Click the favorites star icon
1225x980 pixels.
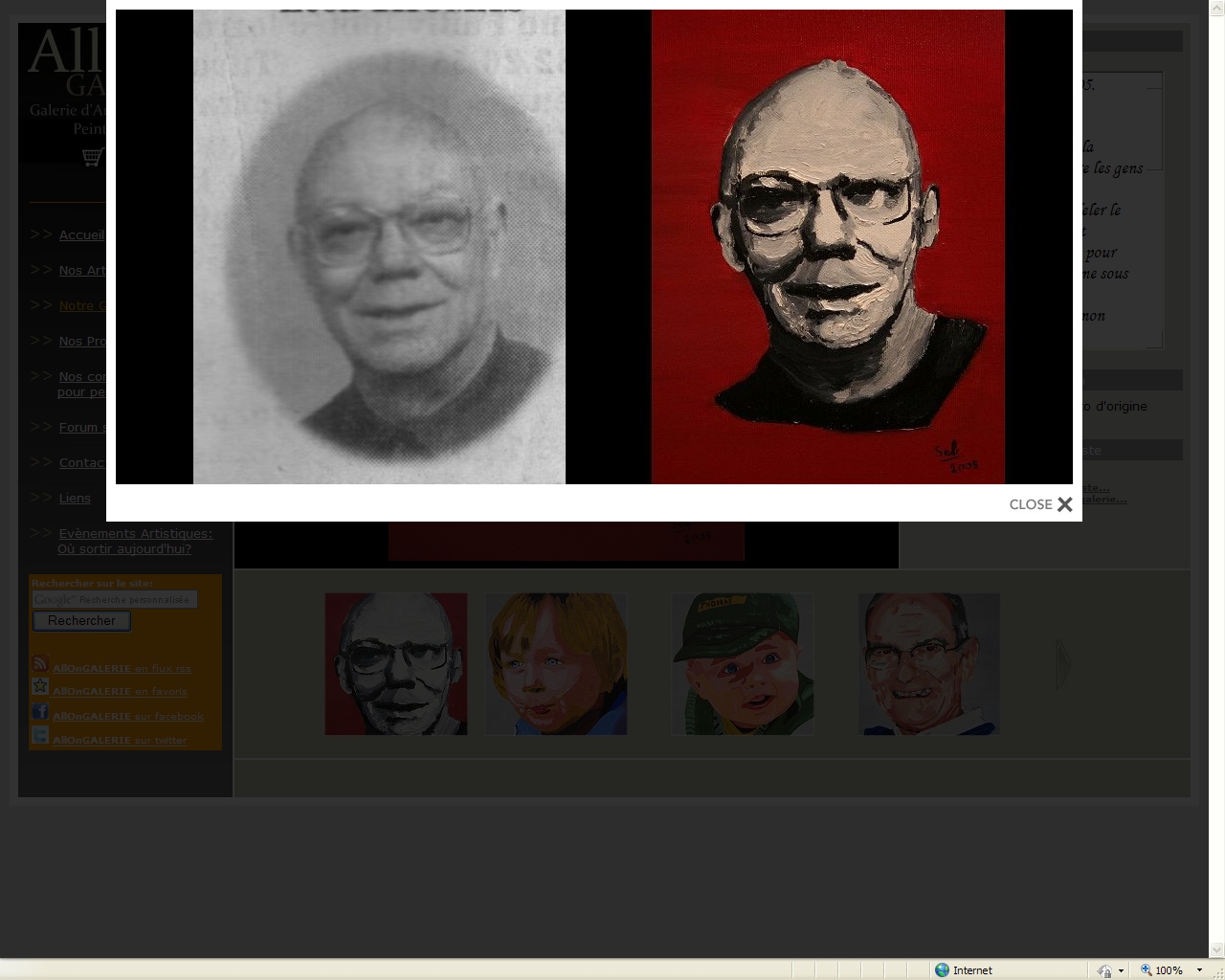pyautogui.click(x=40, y=687)
